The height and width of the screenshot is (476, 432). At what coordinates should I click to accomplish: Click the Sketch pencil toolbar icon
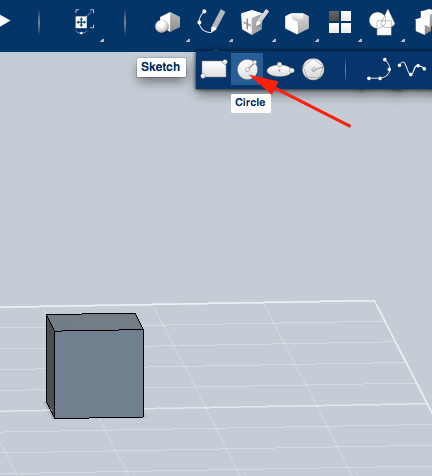point(211,21)
